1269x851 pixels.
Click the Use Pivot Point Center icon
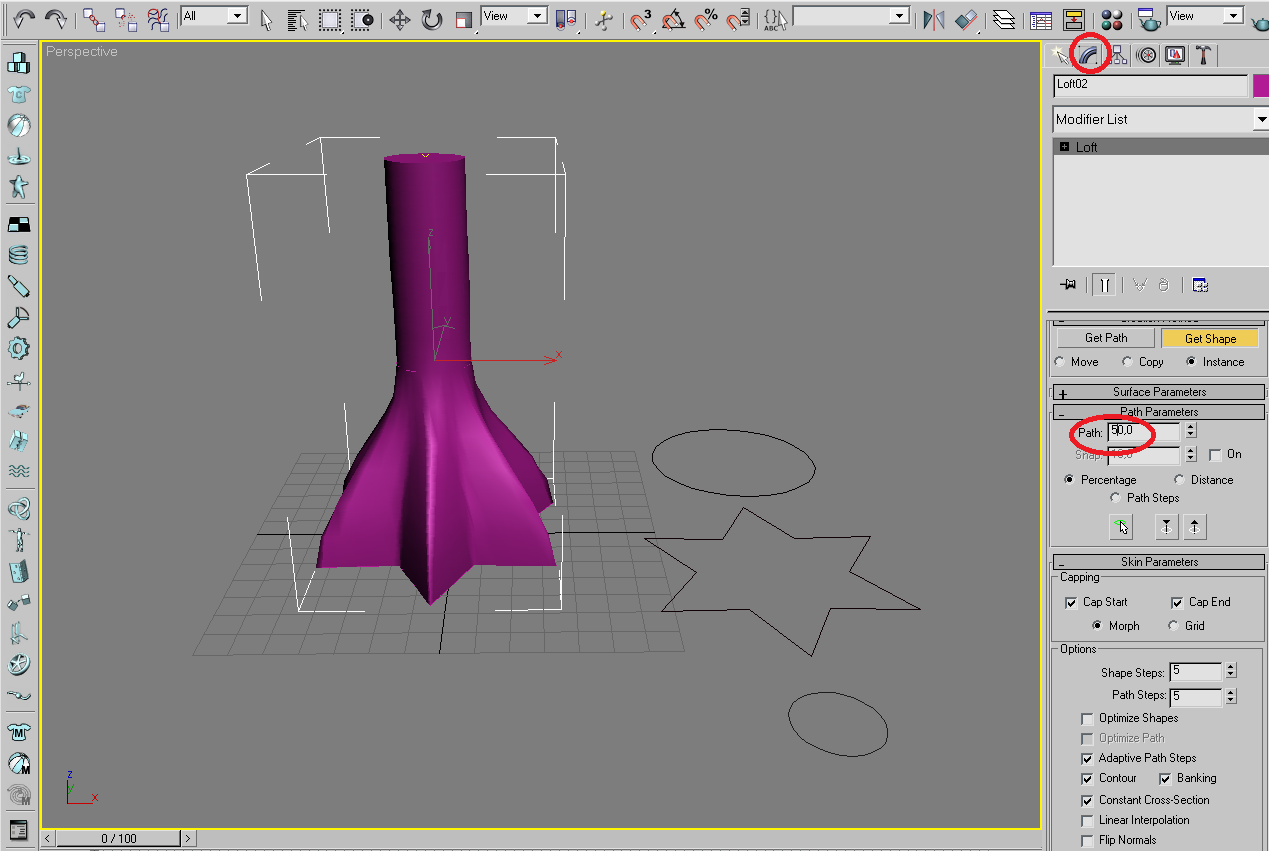click(566, 19)
